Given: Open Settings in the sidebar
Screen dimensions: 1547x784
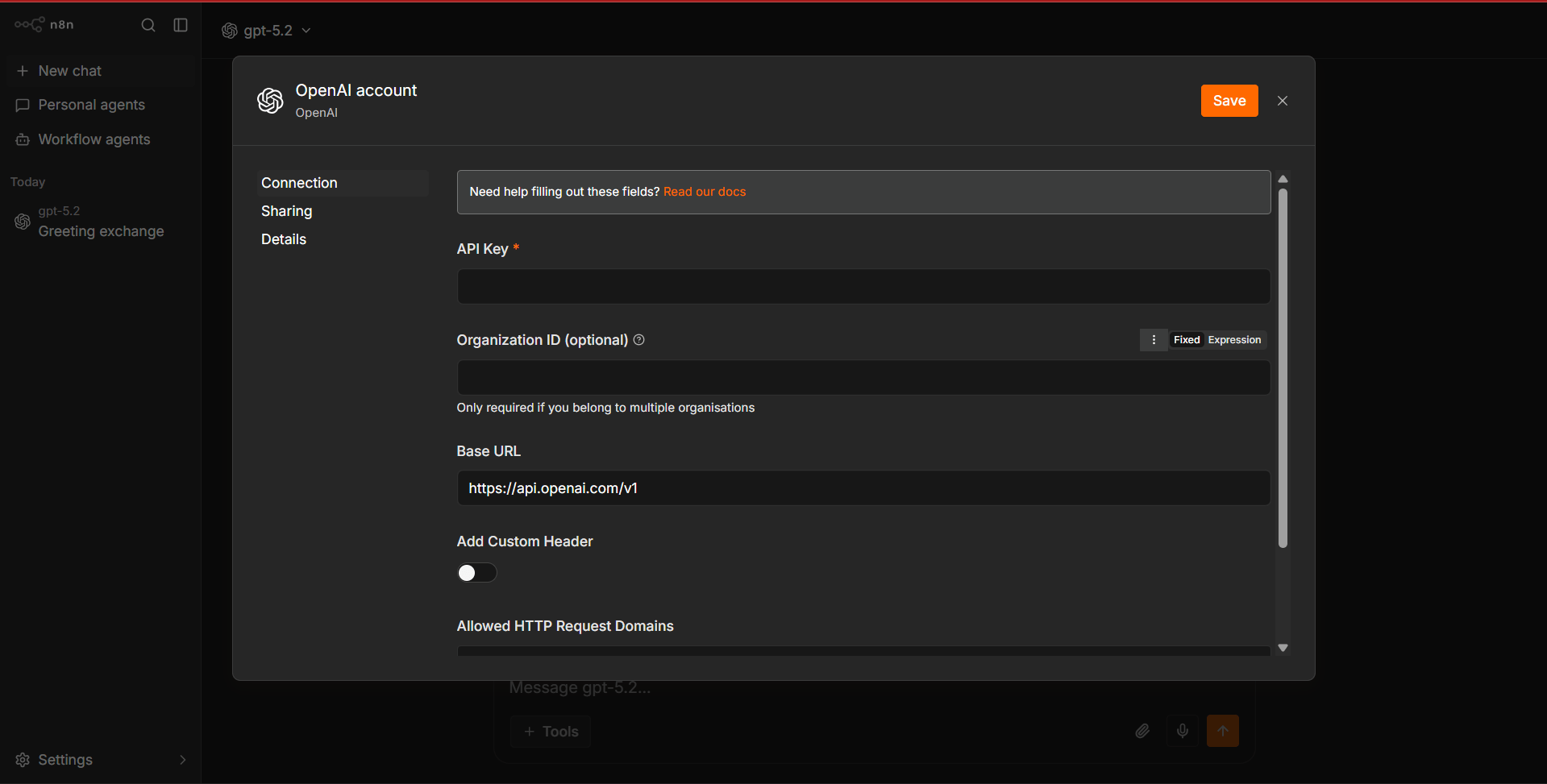Looking at the screenshot, I should click(x=99, y=760).
